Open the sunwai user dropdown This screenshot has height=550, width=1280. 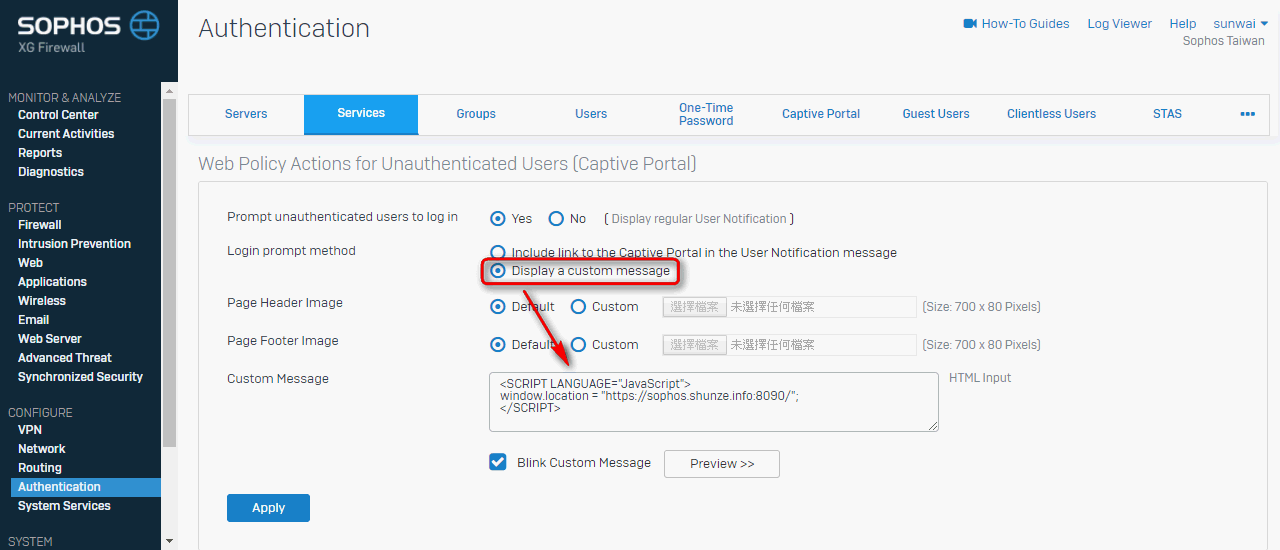pos(1240,23)
